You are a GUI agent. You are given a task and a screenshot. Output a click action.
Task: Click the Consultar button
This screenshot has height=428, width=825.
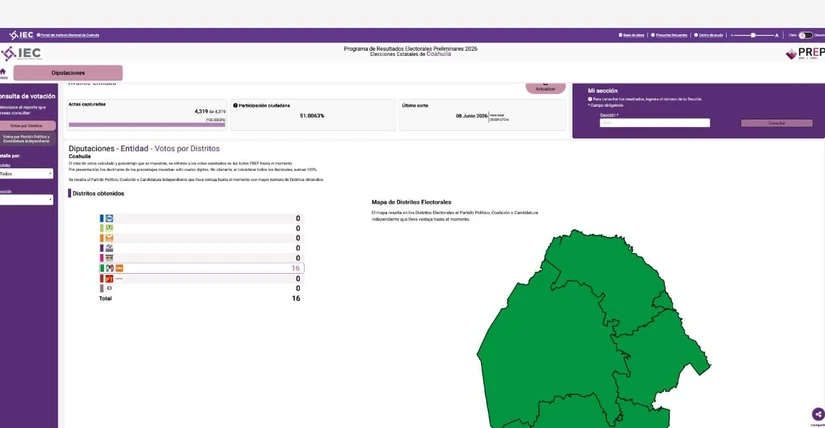click(777, 123)
